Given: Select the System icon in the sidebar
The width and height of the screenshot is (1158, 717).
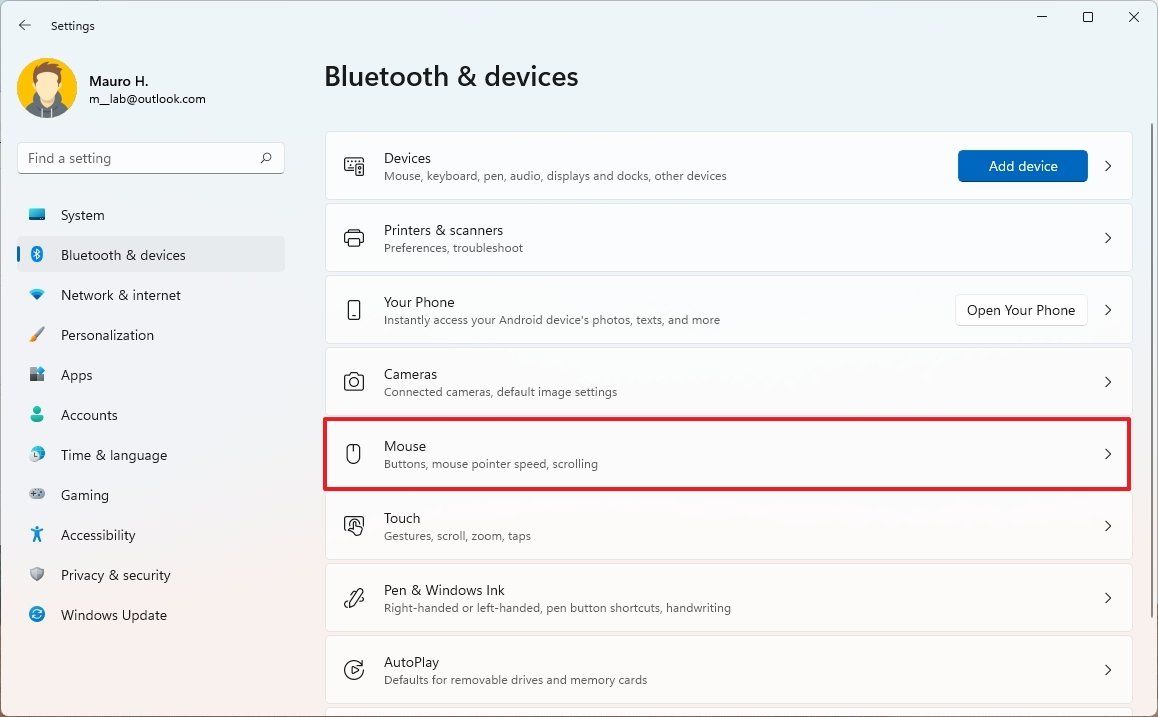Looking at the screenshot, I should [36, 215].
